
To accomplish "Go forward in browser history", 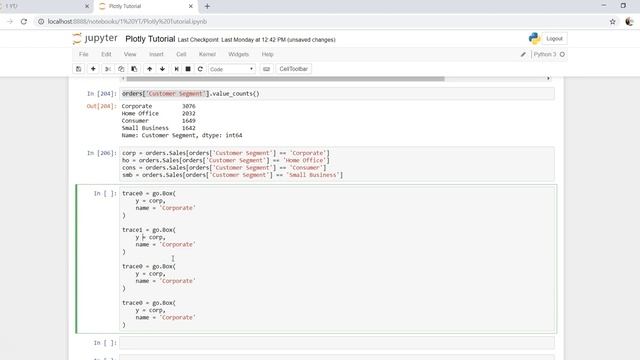I will click(10, 22).
